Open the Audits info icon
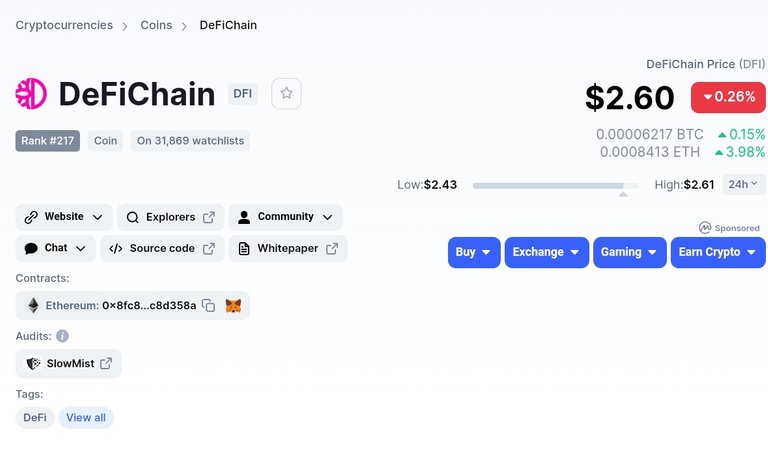768x455 pixels. 62,336
